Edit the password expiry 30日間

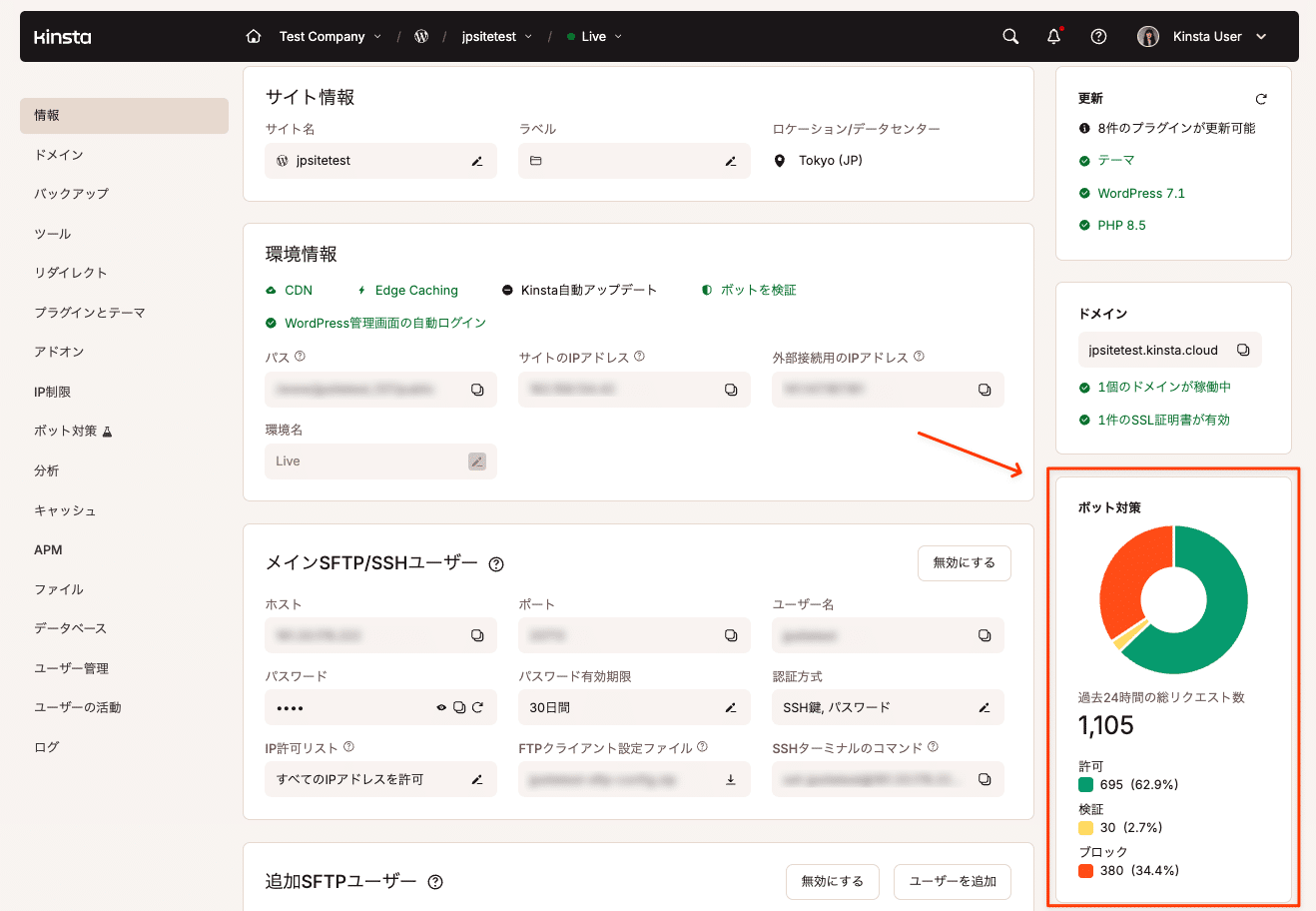[x=731, y=707]
